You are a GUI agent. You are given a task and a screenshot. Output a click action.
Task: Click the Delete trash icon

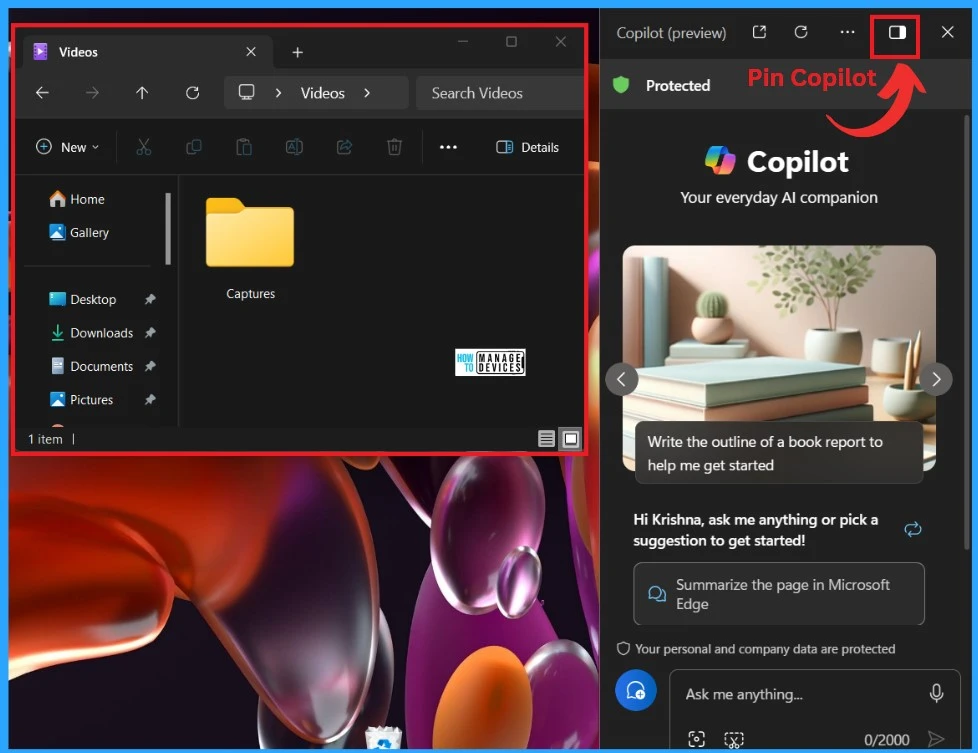(394, 147)
